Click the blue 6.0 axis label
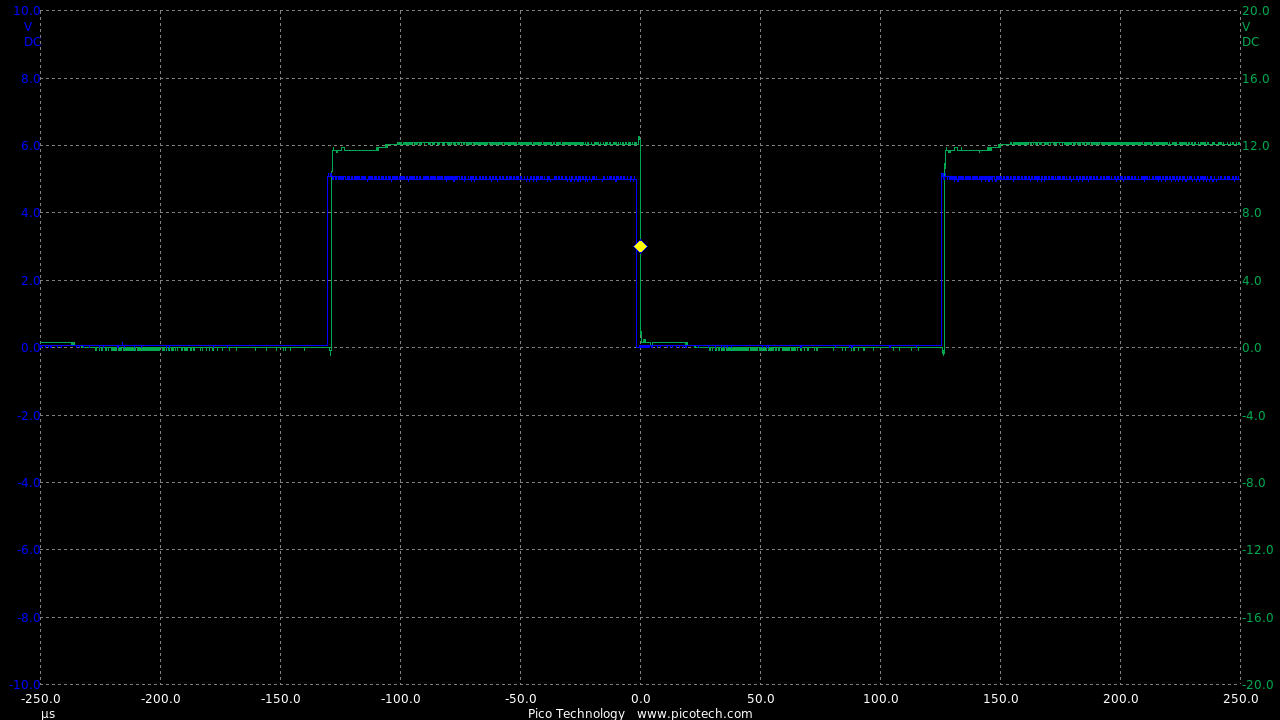The image size is (1280, 720). click(x=30, y=145)
